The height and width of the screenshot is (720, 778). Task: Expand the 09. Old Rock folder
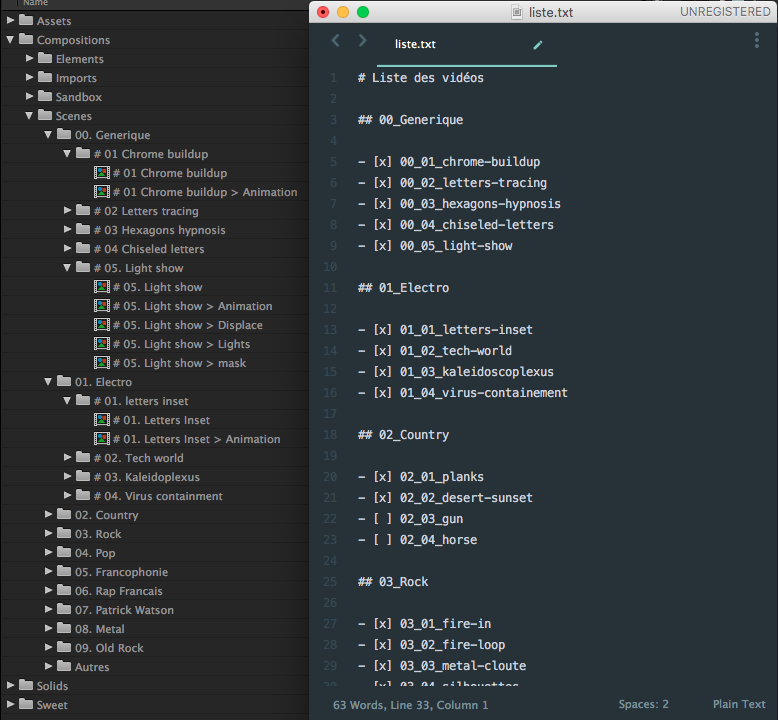[x=48, y=647]
